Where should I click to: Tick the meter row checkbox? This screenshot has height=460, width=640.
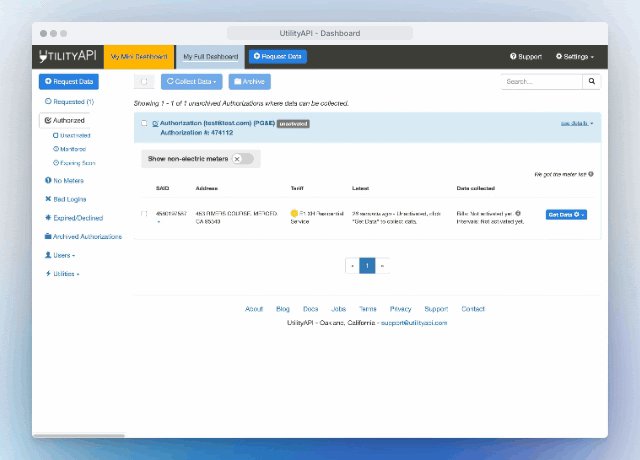[144, 213]
